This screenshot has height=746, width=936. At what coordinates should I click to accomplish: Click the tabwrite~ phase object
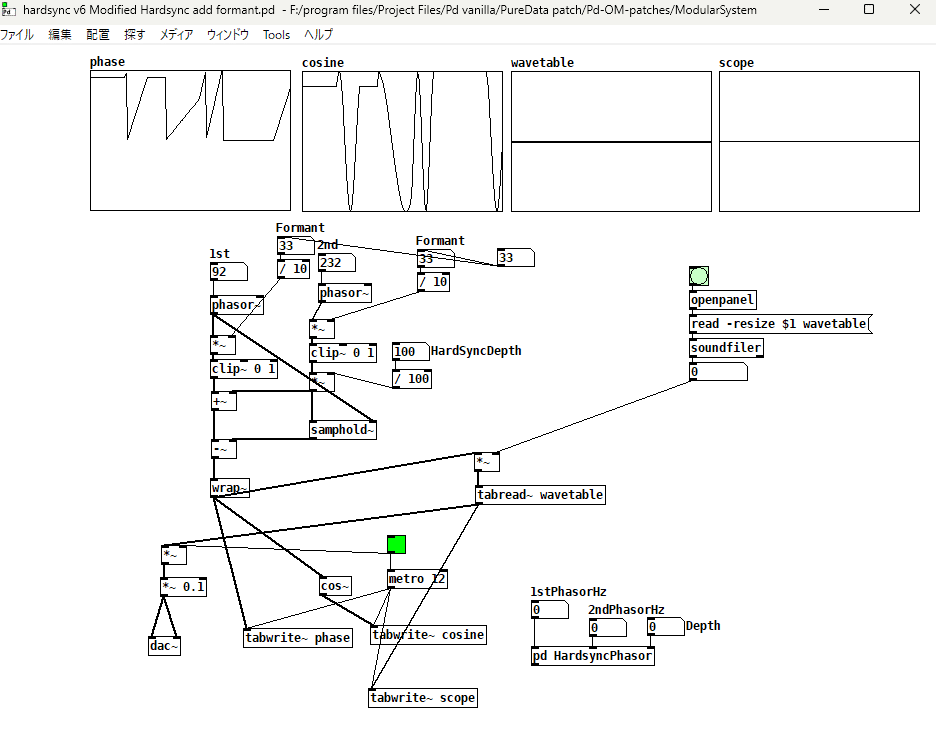[x=298, y=637]
